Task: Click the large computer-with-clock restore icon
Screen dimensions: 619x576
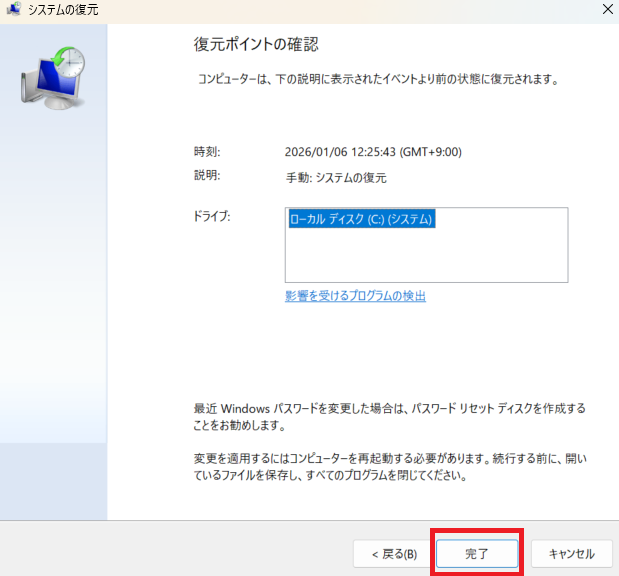Action: pyautogui.click(x=54, y=76)
